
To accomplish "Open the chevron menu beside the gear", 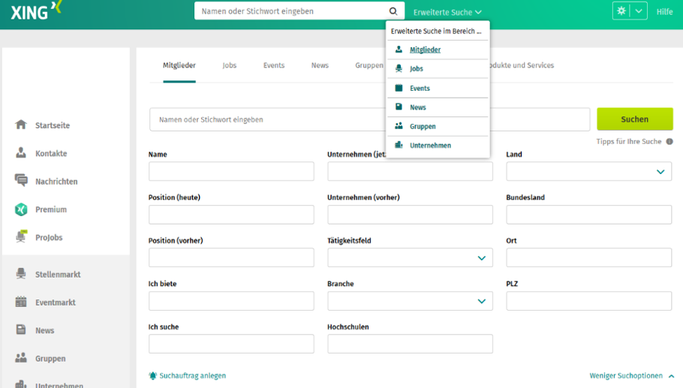I will (639, 11).
